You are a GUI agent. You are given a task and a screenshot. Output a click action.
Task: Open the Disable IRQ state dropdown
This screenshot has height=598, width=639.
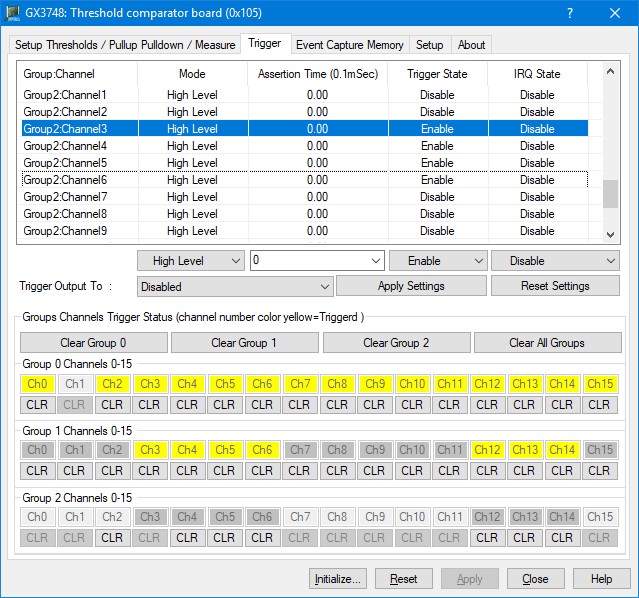[555, 261]
